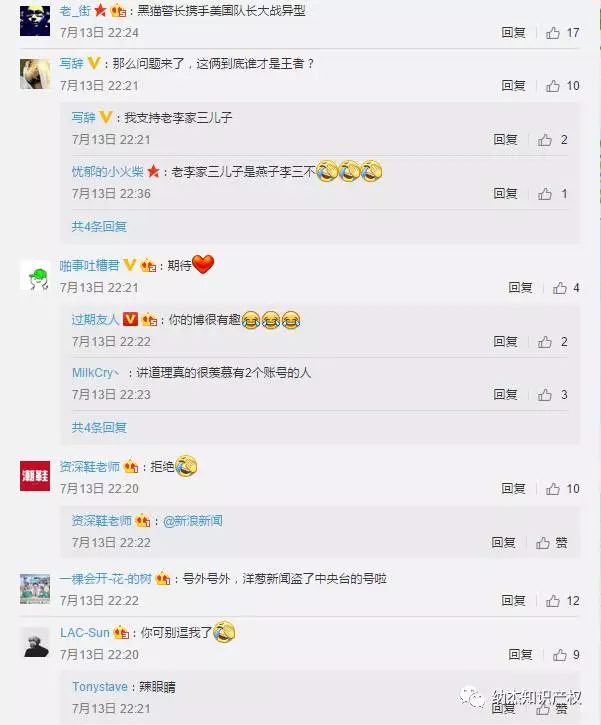The height and width of the screenshot is (725, 601).
Task: Reply to 老_街's comment via 回复
Action: (x=513, y=33)
